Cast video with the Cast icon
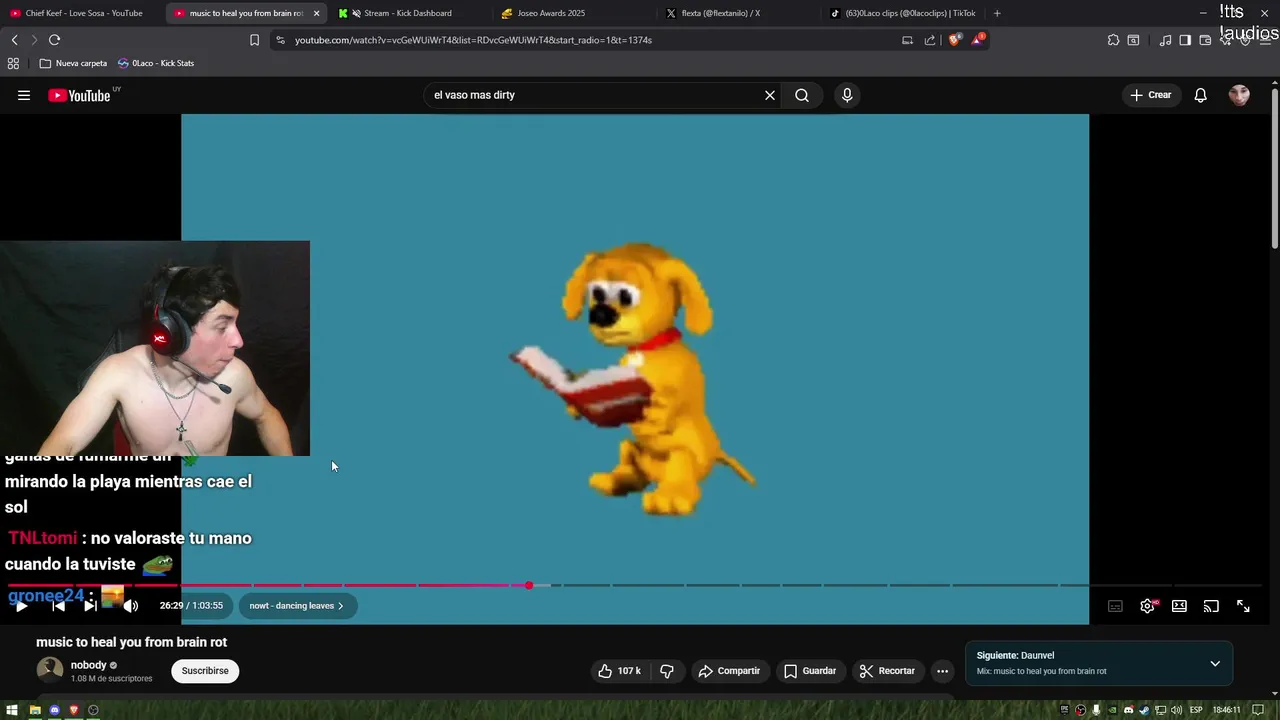 pos(1211,606)
